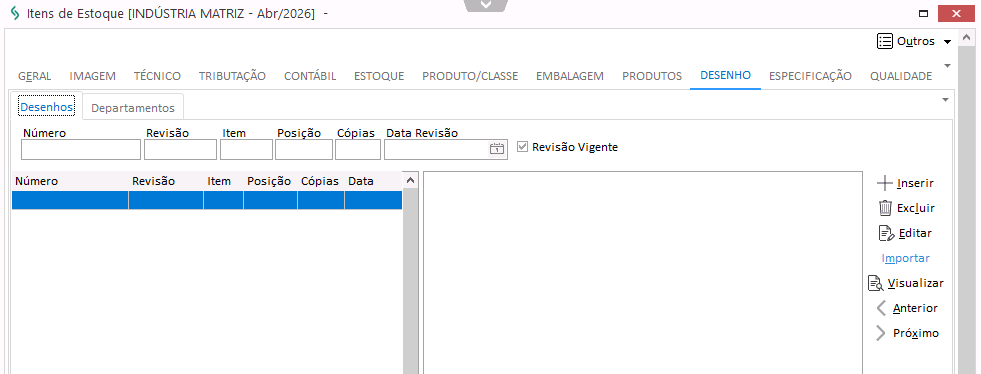
Task: Click the Revisão column header in grid
Action: click(166, 181)
